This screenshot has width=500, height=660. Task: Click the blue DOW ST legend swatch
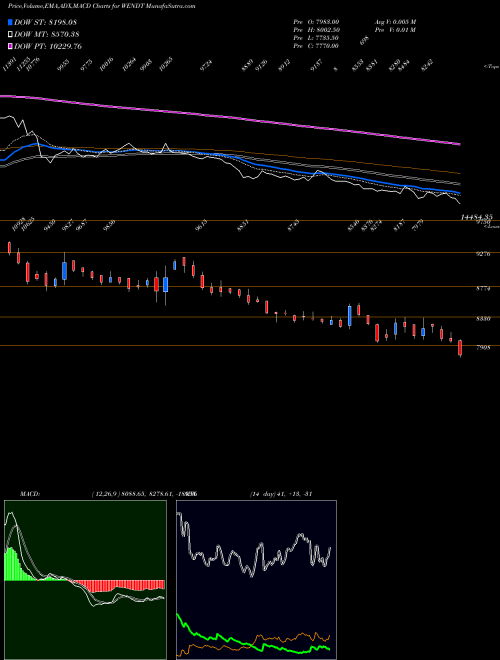point(10,22)
